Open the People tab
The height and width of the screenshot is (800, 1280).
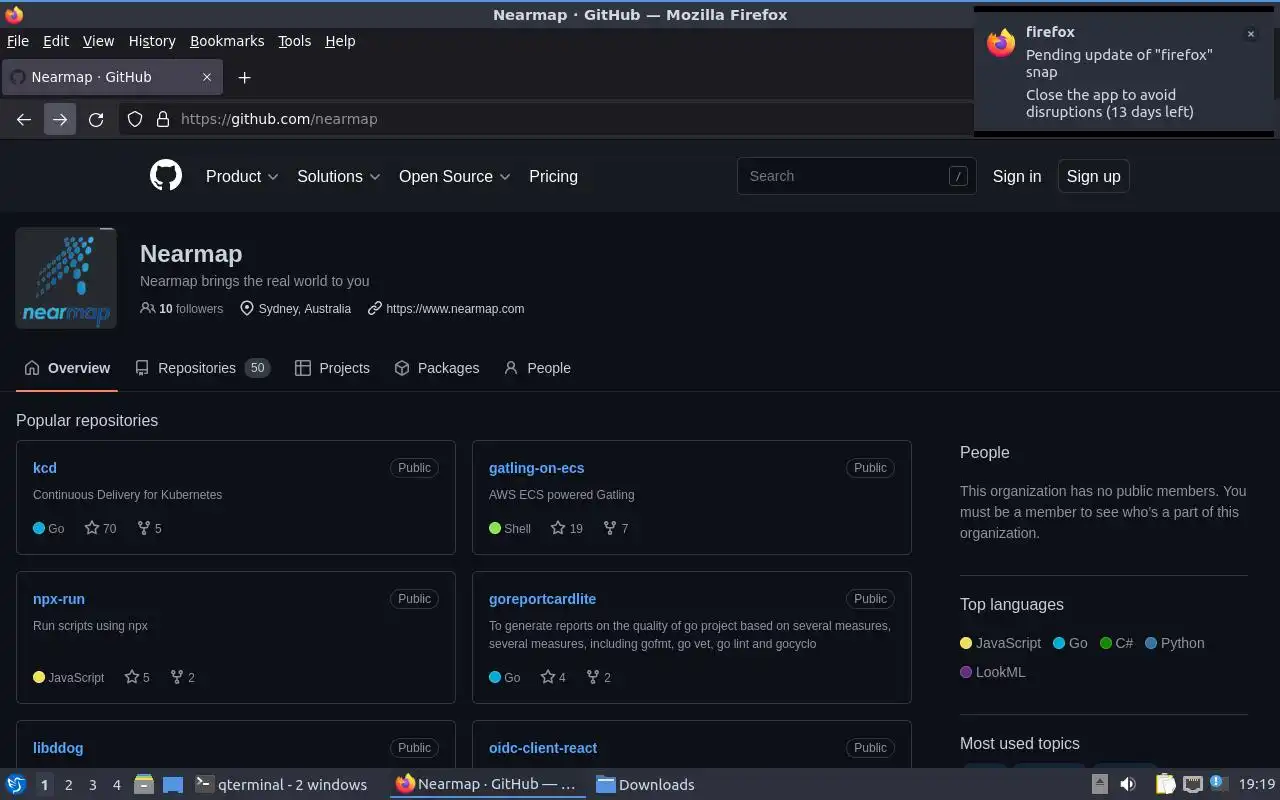pyautogui.click(x=537, y=368)
